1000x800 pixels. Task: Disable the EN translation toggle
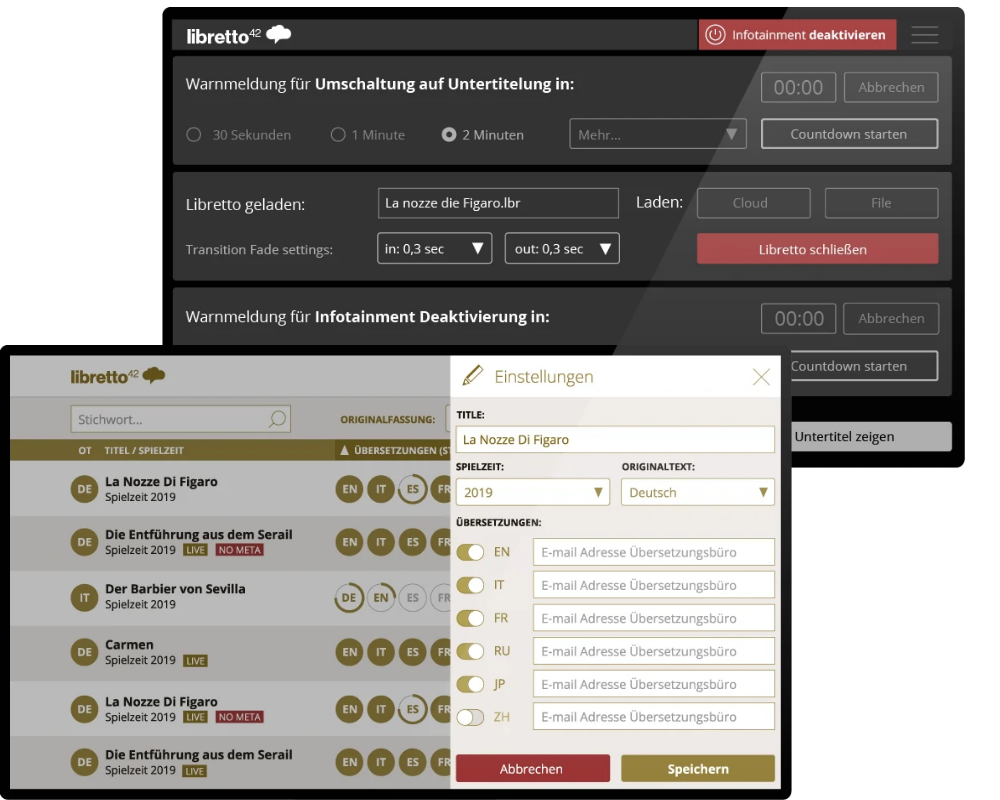[x=470, y=552]
